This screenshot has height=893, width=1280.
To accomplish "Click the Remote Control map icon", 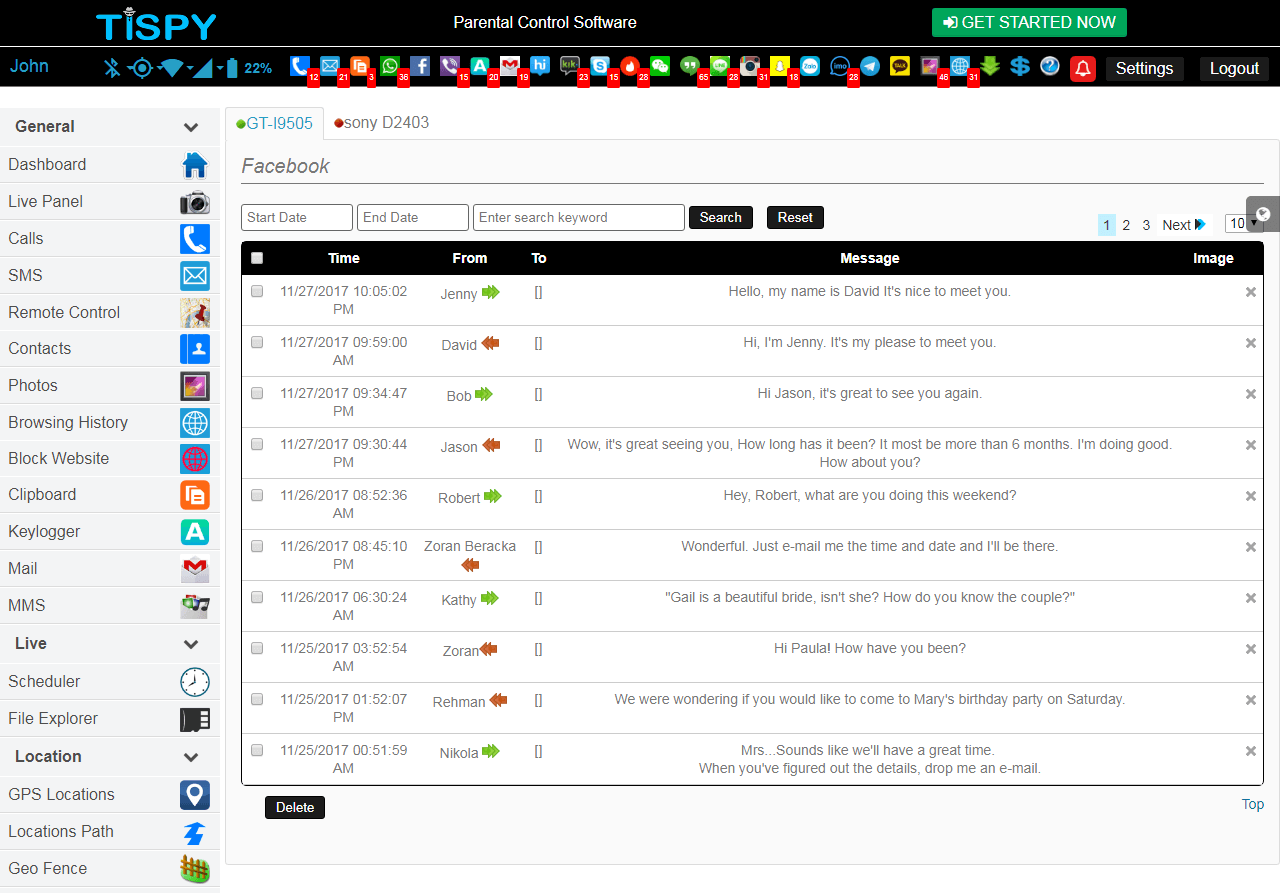I will pyautogui.click(x=195, y=312).
